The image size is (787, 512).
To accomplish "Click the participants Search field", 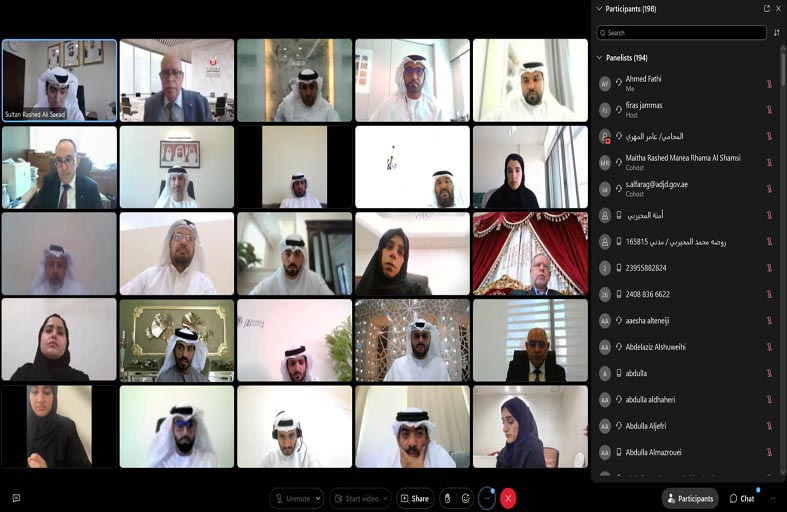I will tap(681, 33).
